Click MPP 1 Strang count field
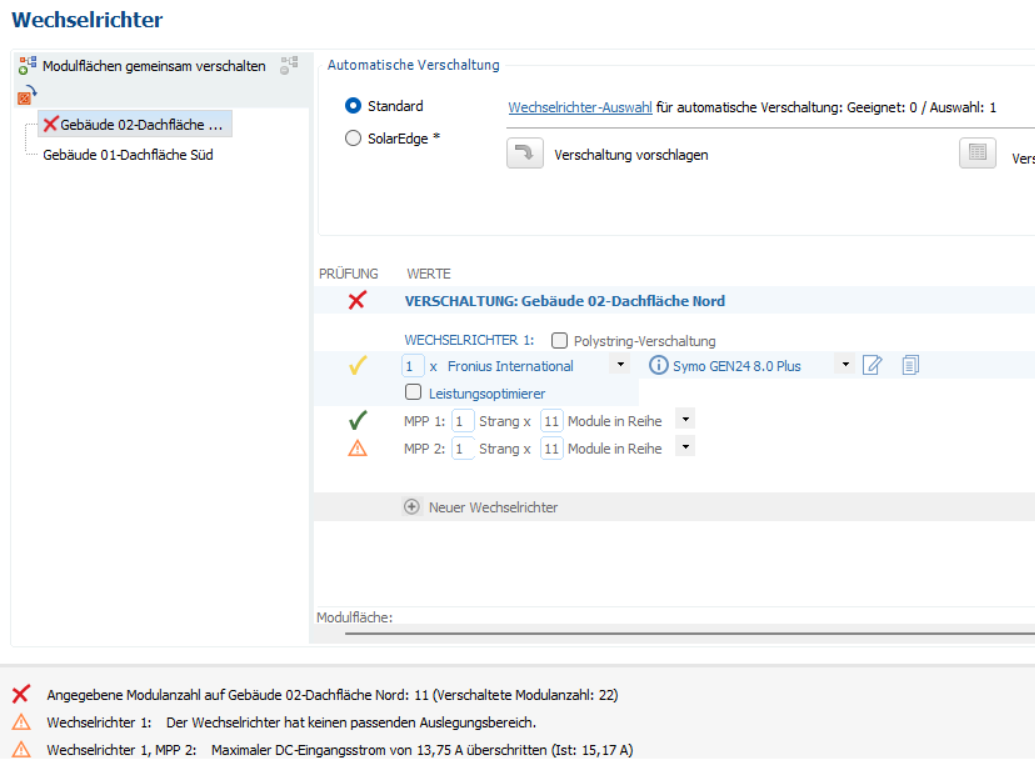This screenshot has height=763, width=1035. click(463, 420)
